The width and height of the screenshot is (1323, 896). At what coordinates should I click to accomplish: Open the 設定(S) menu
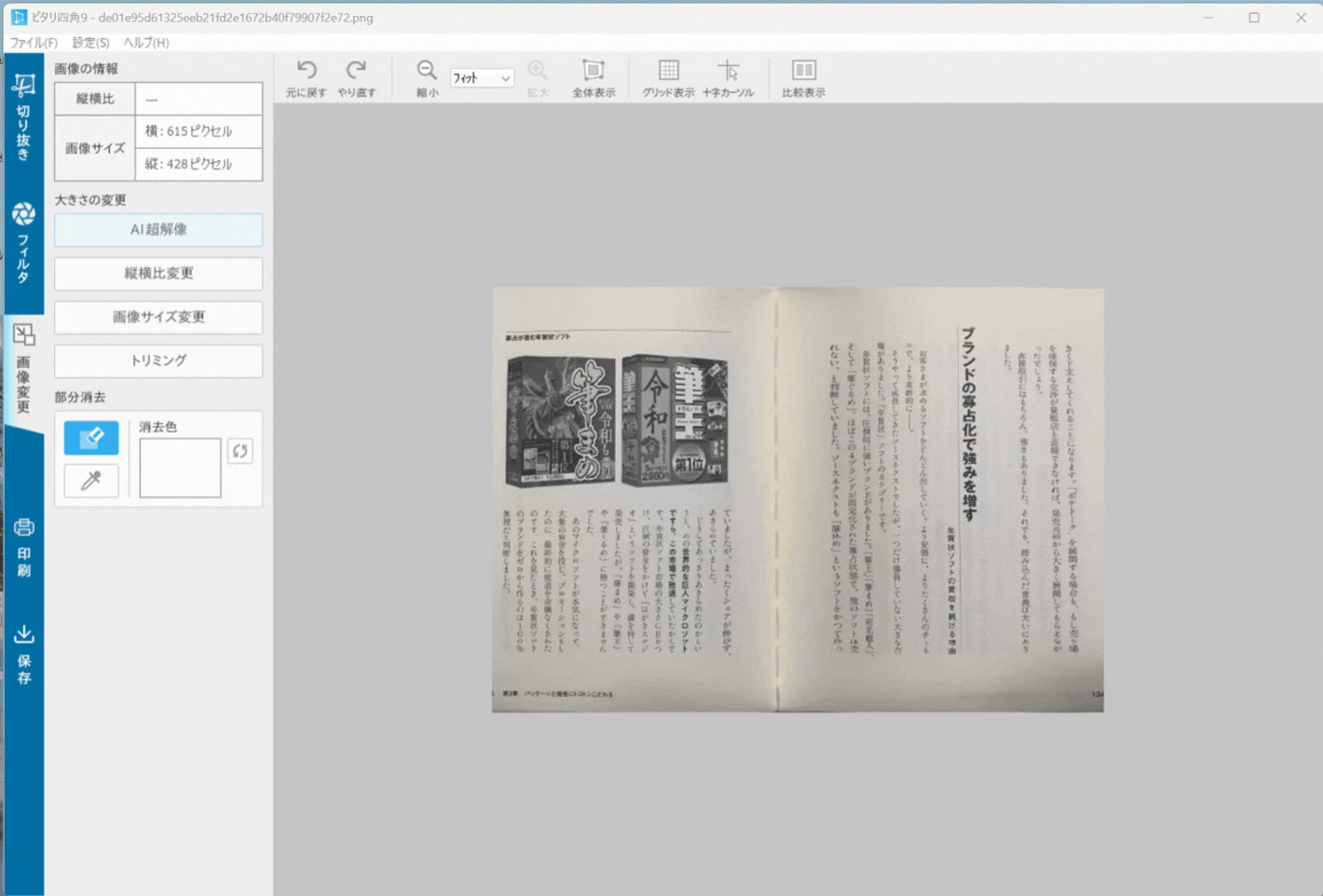[90, 43]
